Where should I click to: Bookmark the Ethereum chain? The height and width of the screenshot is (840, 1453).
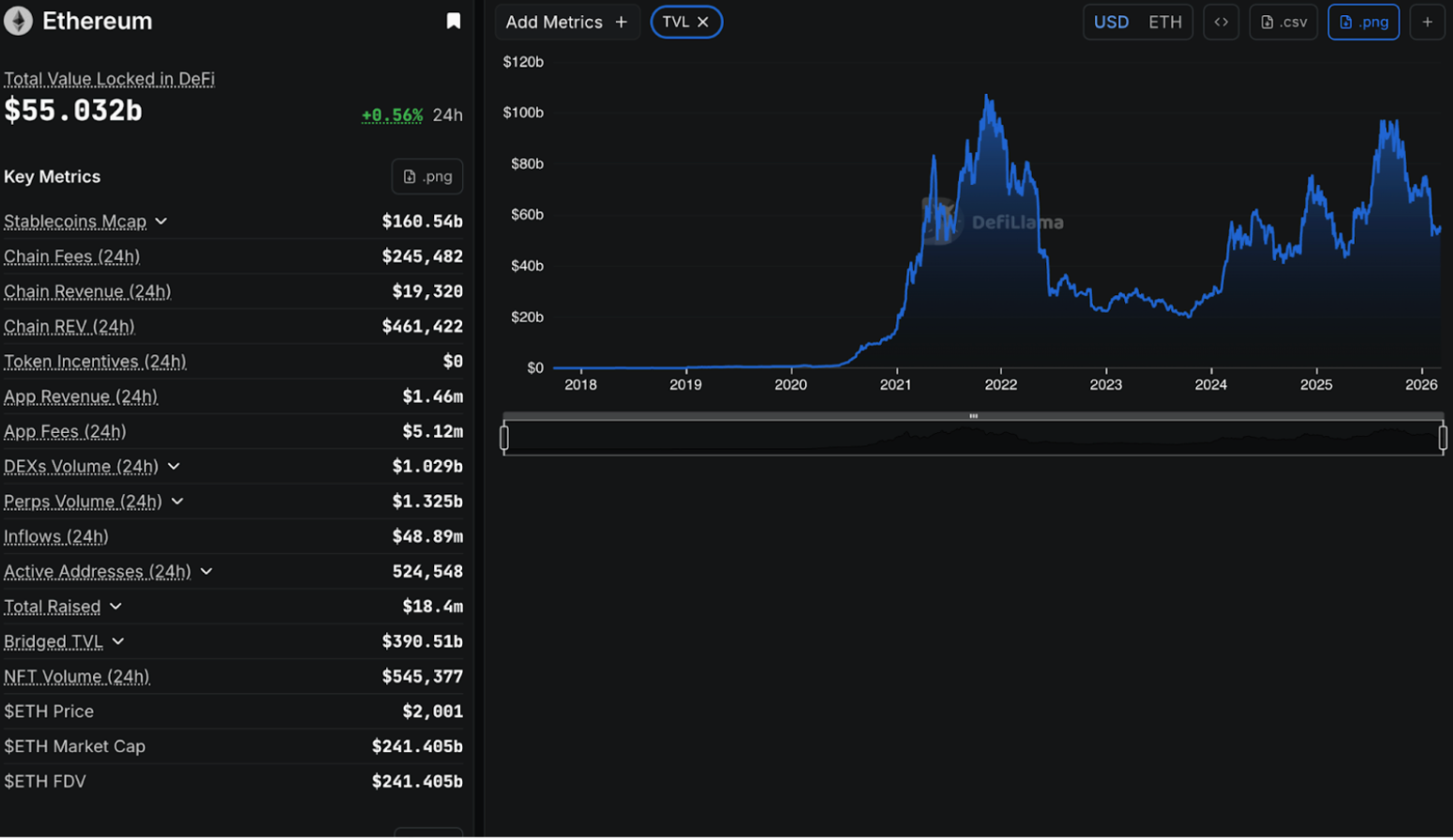pyautogui.click(x=454, y=21)
